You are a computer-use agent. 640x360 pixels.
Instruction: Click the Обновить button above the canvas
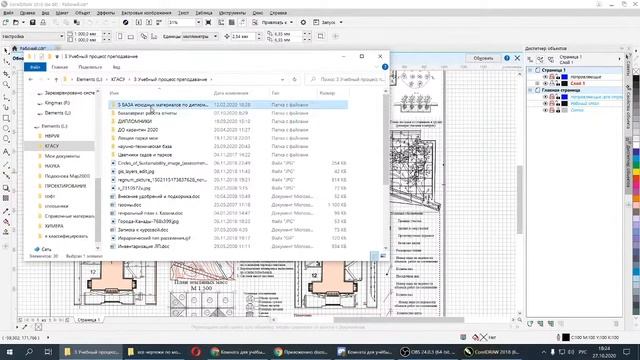[483, 58]
